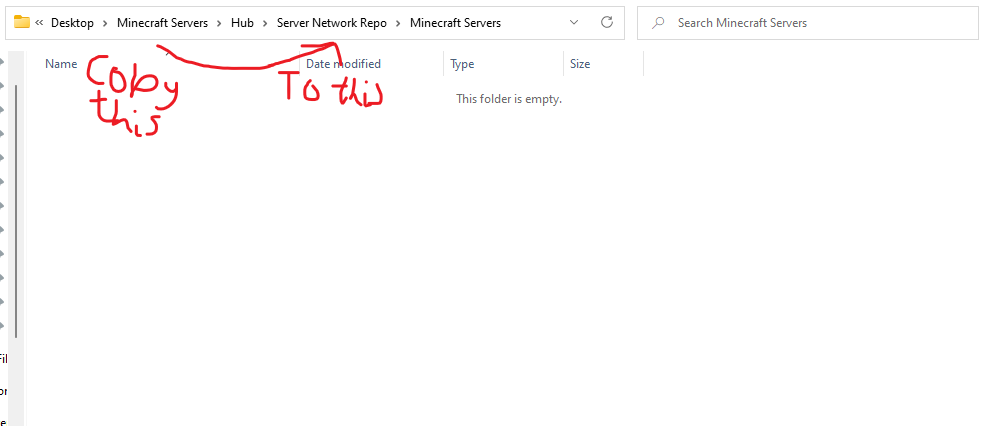Open the first Minecraft Servers breadcrumb segment
Screen dimensions: 984x426
162,23
